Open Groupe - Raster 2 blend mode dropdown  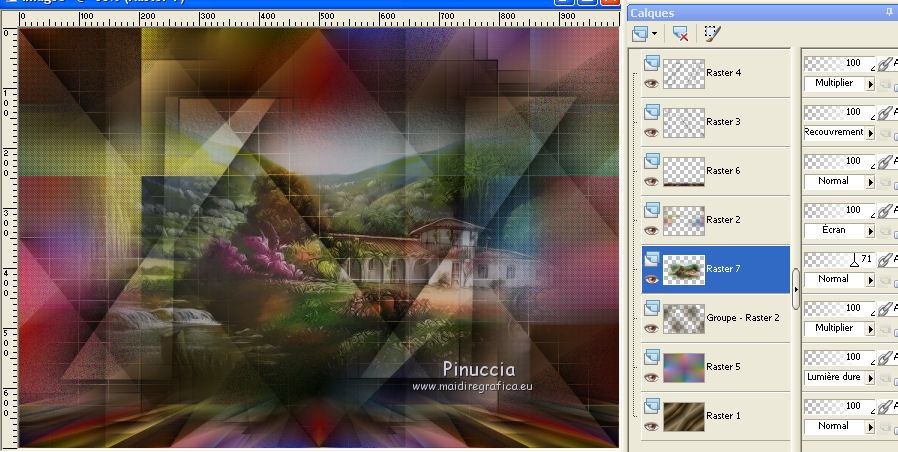[x=870, y=329]
